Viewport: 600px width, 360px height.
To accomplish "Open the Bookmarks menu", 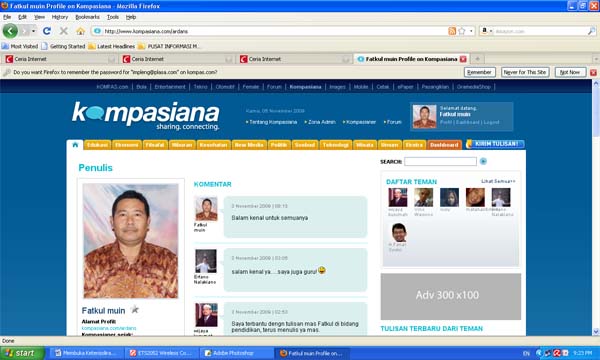I will click(x=87, y=17).
